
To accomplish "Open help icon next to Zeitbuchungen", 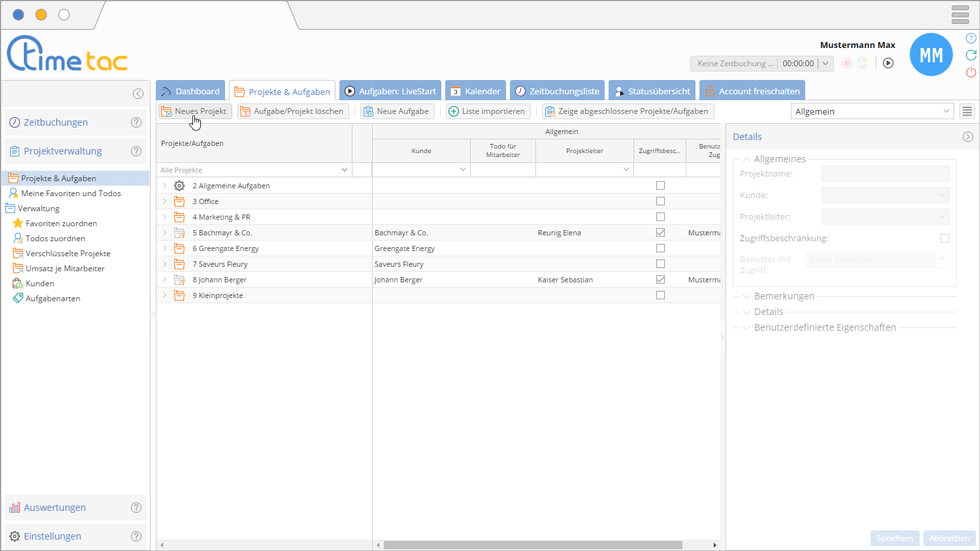I will pyautogui.click(x=137, y=123).
